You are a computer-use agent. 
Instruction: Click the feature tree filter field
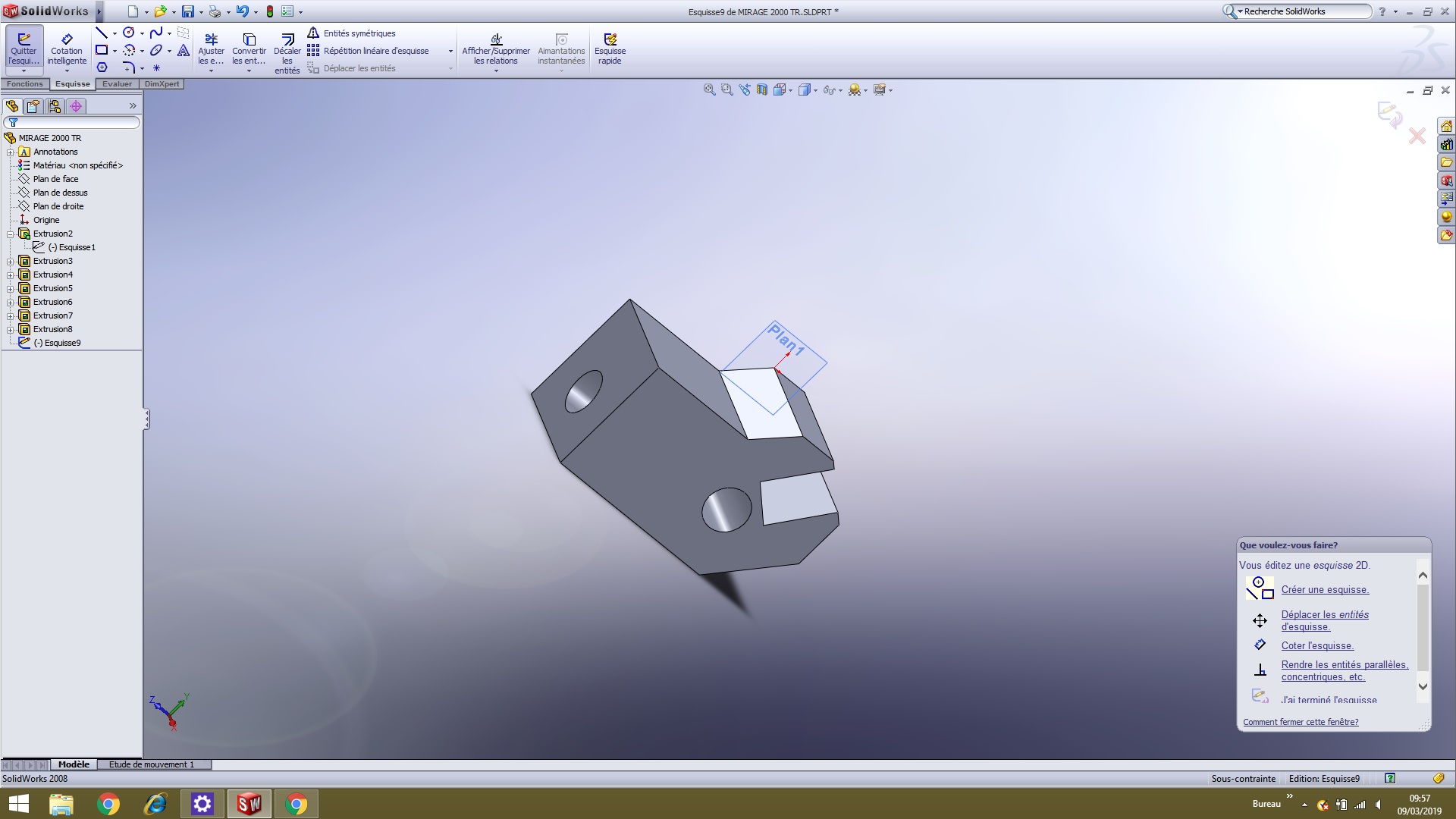click(72, 122)
